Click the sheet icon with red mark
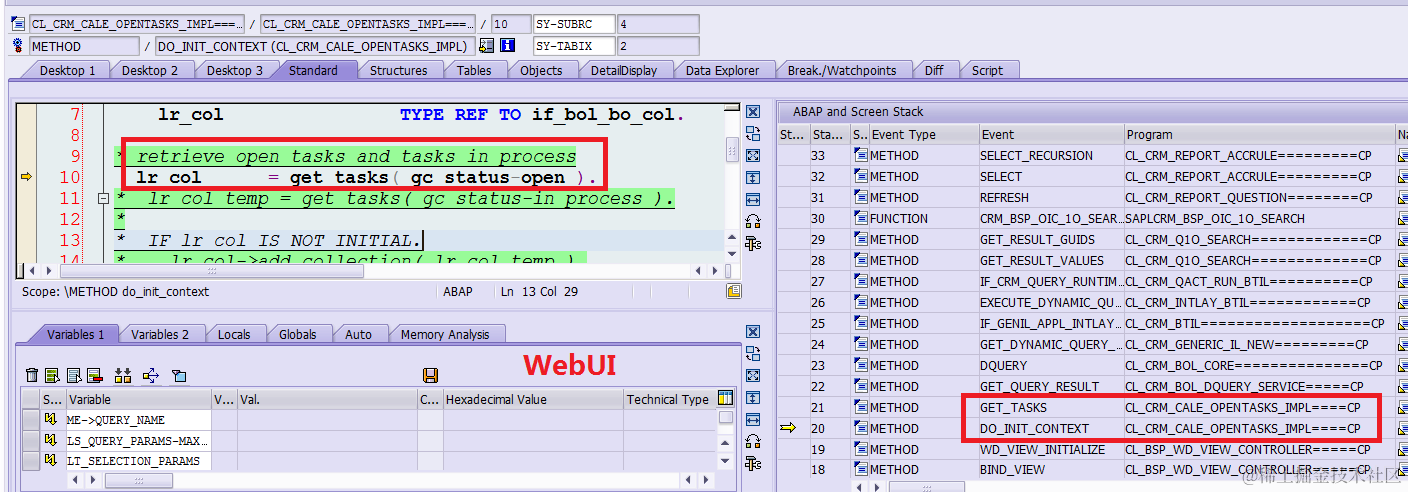Viewport: 1408px width, 492px height. [x=95, y=375]
